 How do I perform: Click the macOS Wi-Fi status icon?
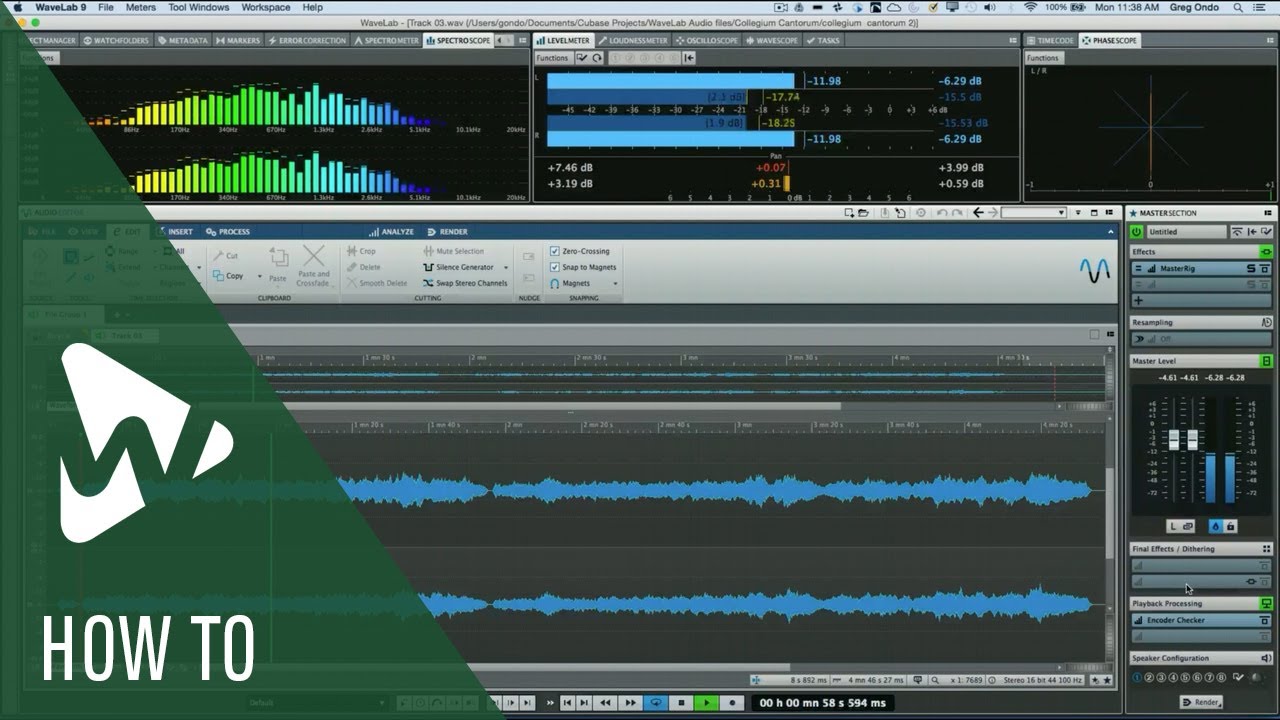click(x=1030, y=7)
